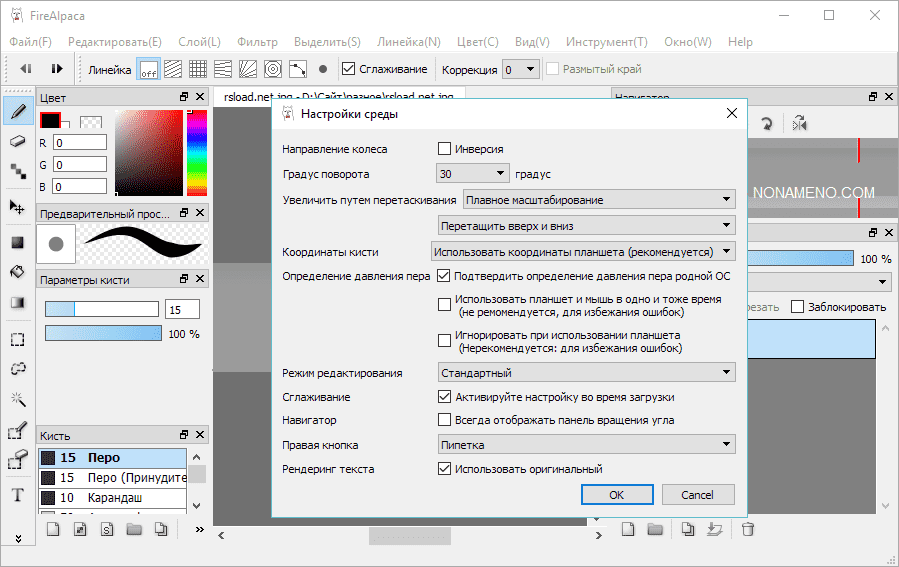The width and height of the screenshot is (899, 567).
Task: Select the Eraser tool
Action: coord(17,142)
